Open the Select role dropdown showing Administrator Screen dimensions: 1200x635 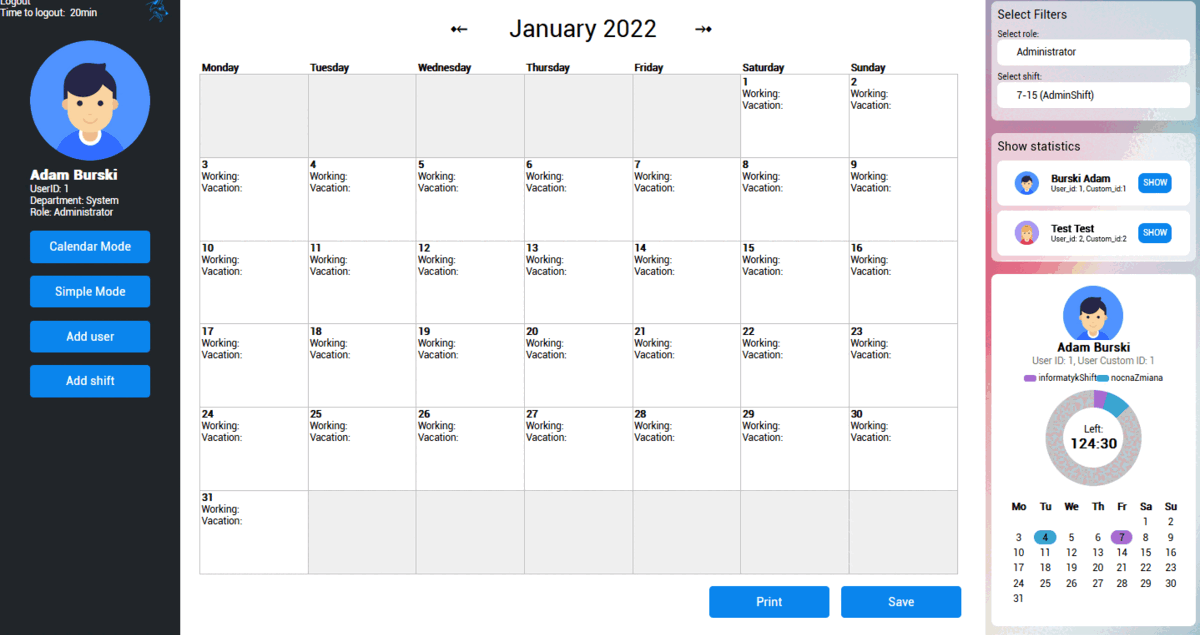pos(1093,52)
